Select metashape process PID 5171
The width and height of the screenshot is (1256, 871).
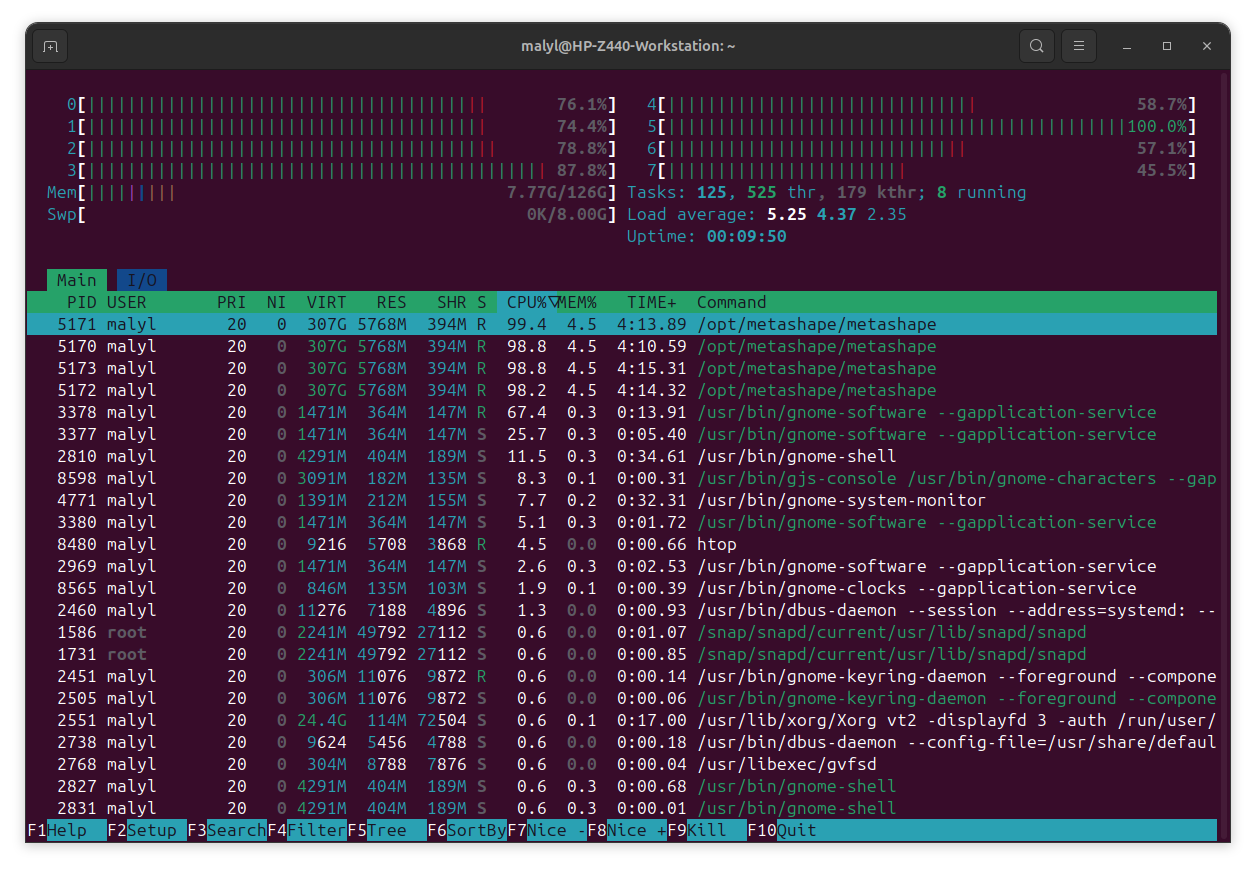622,324
